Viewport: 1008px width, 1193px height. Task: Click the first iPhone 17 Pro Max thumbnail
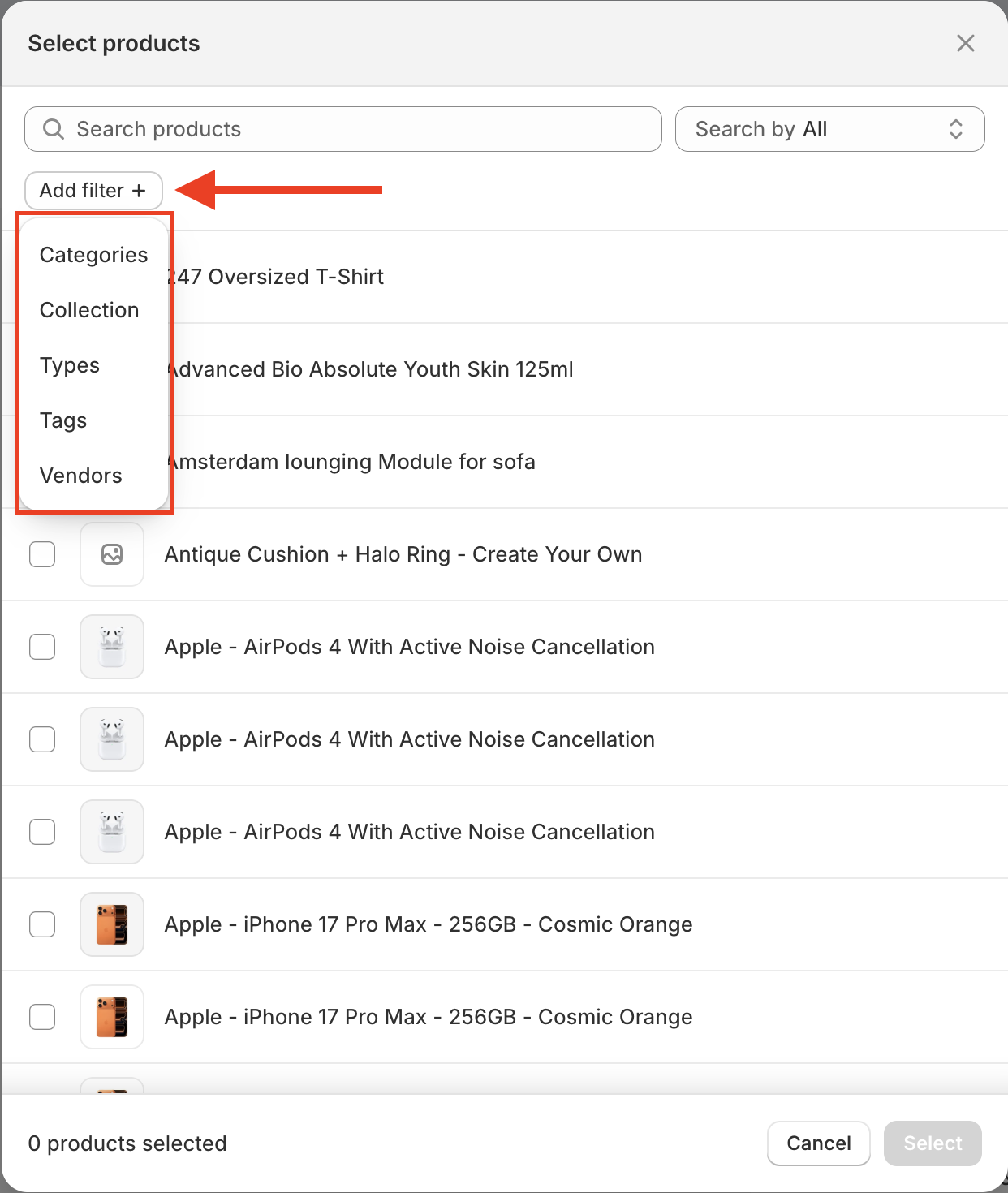tap(112, 924)
